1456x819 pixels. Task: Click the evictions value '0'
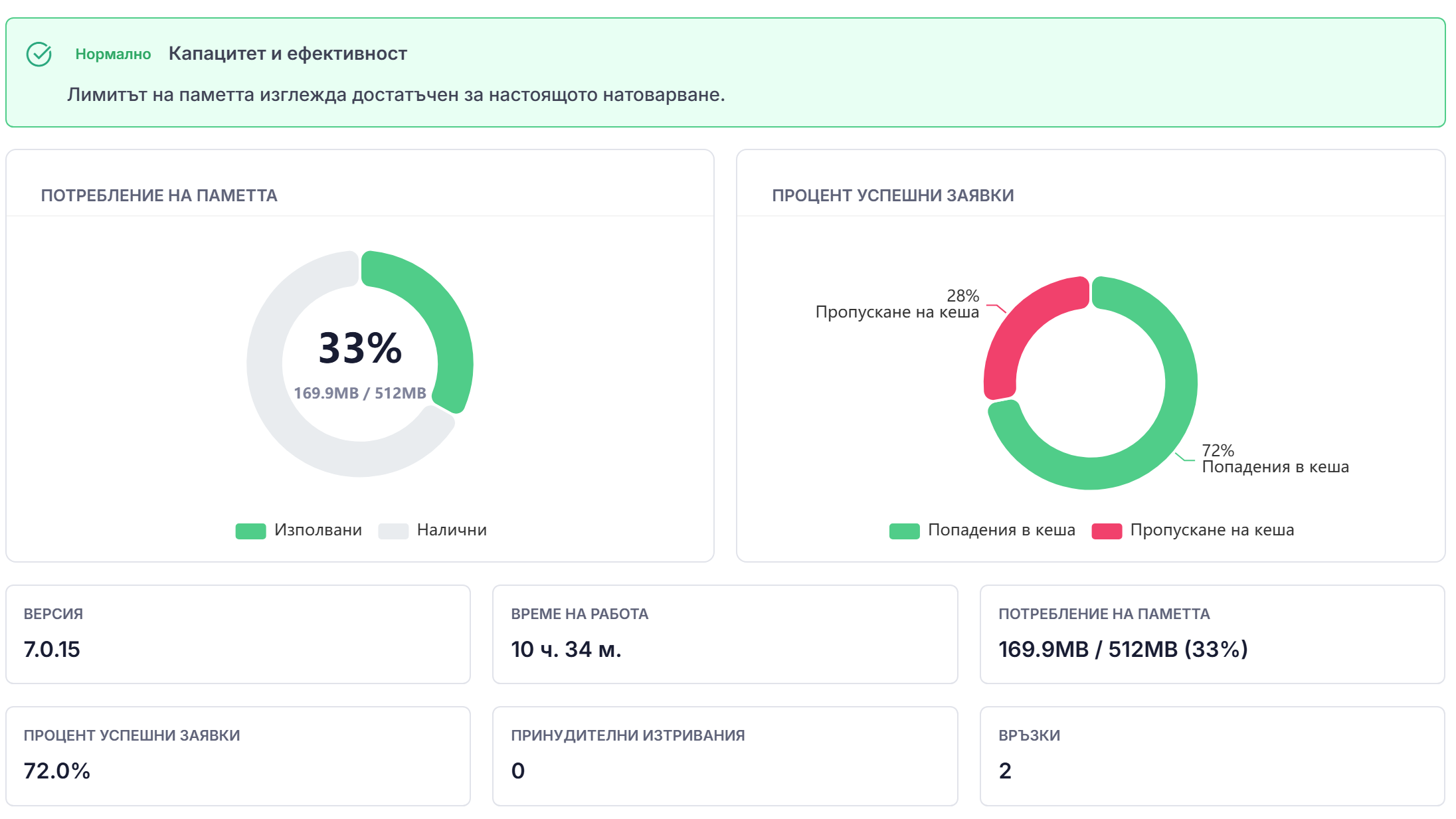tap(518, 771)
